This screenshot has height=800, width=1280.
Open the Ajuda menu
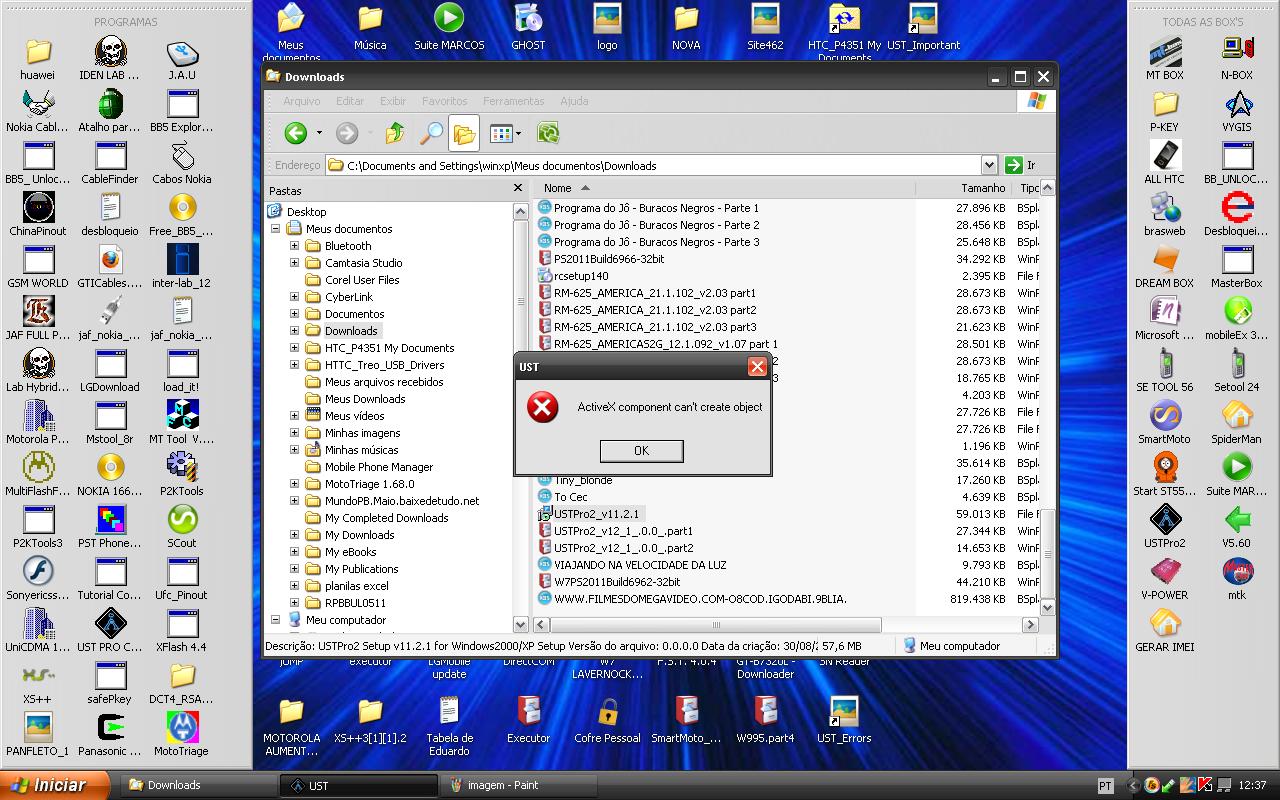coord(574,101)
